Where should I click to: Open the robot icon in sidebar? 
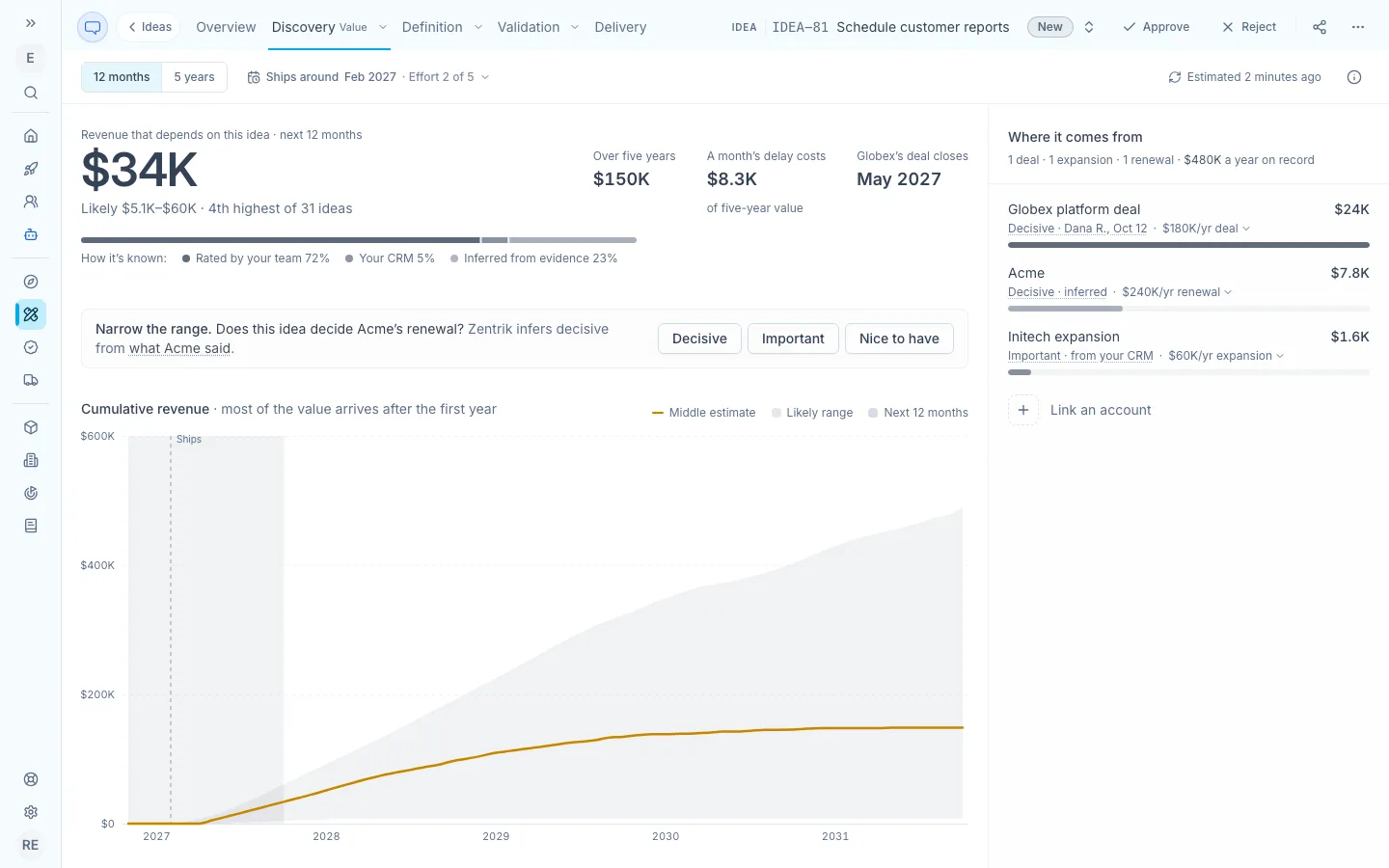[x=31, y=234]
